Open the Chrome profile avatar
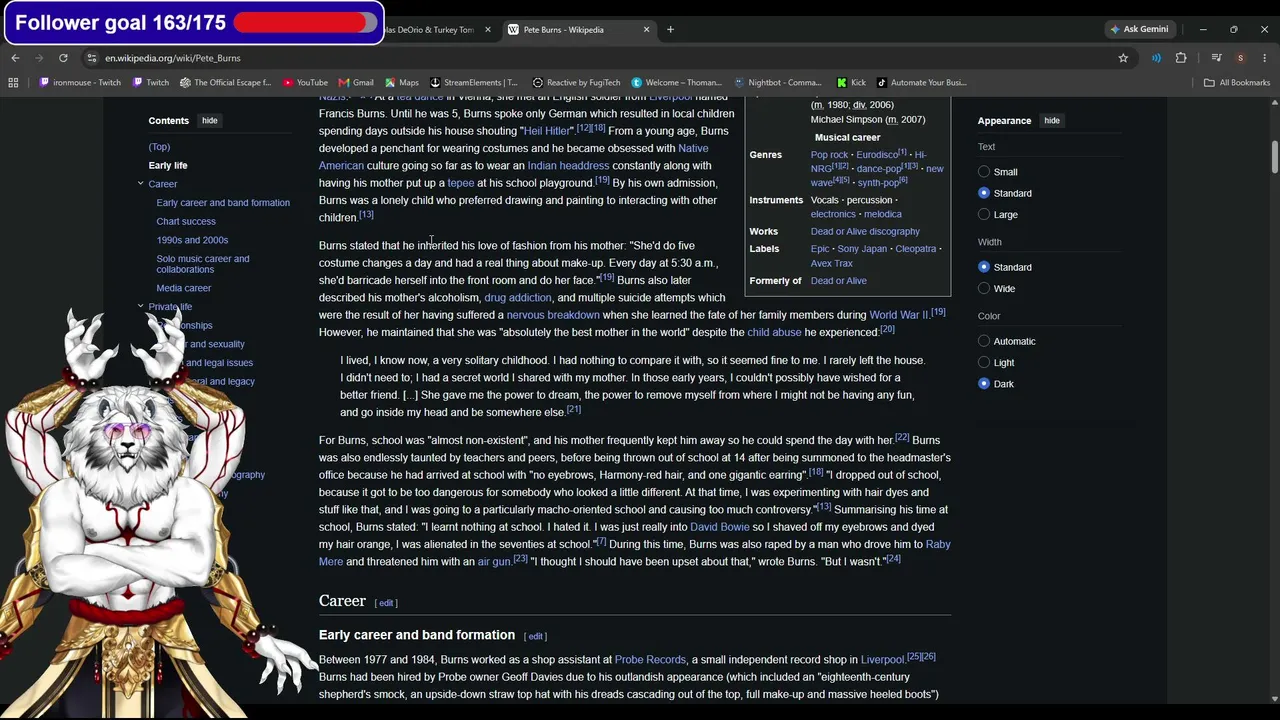This screenshot has width=1280, height=720. 1240,58
